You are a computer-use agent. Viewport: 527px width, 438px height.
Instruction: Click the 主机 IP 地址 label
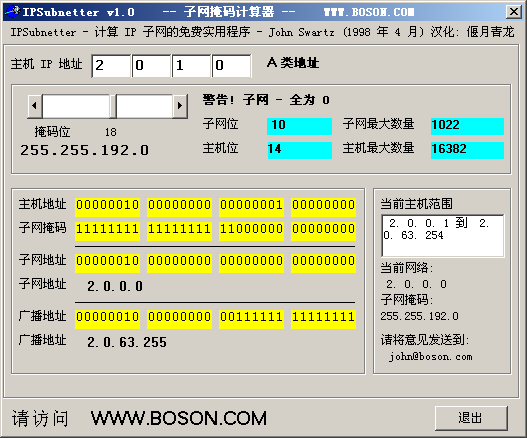coord(46,64)
